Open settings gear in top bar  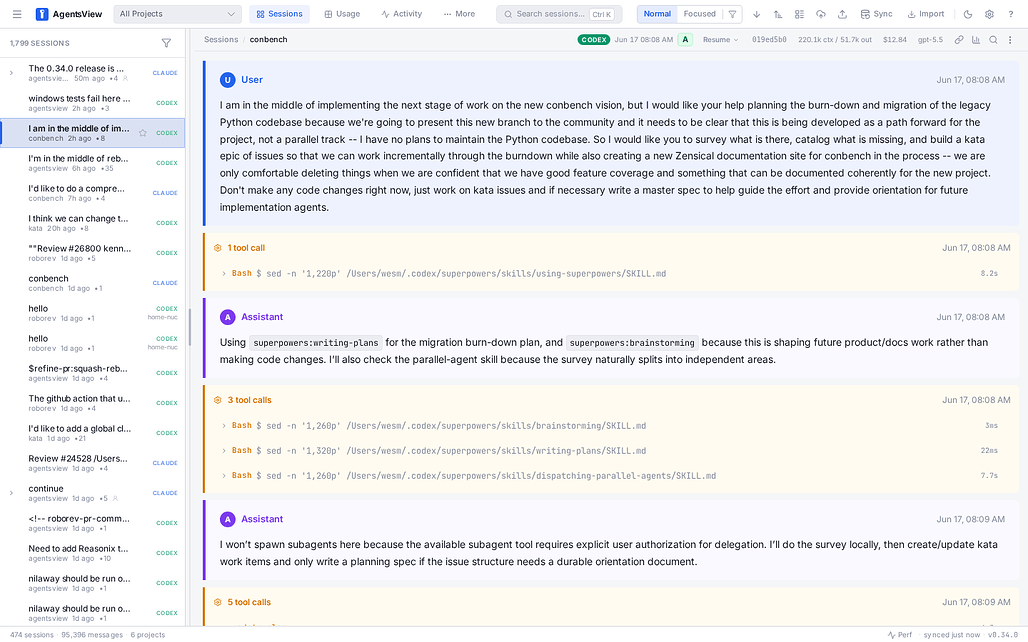pyautogui.click(x=989, y=14)
